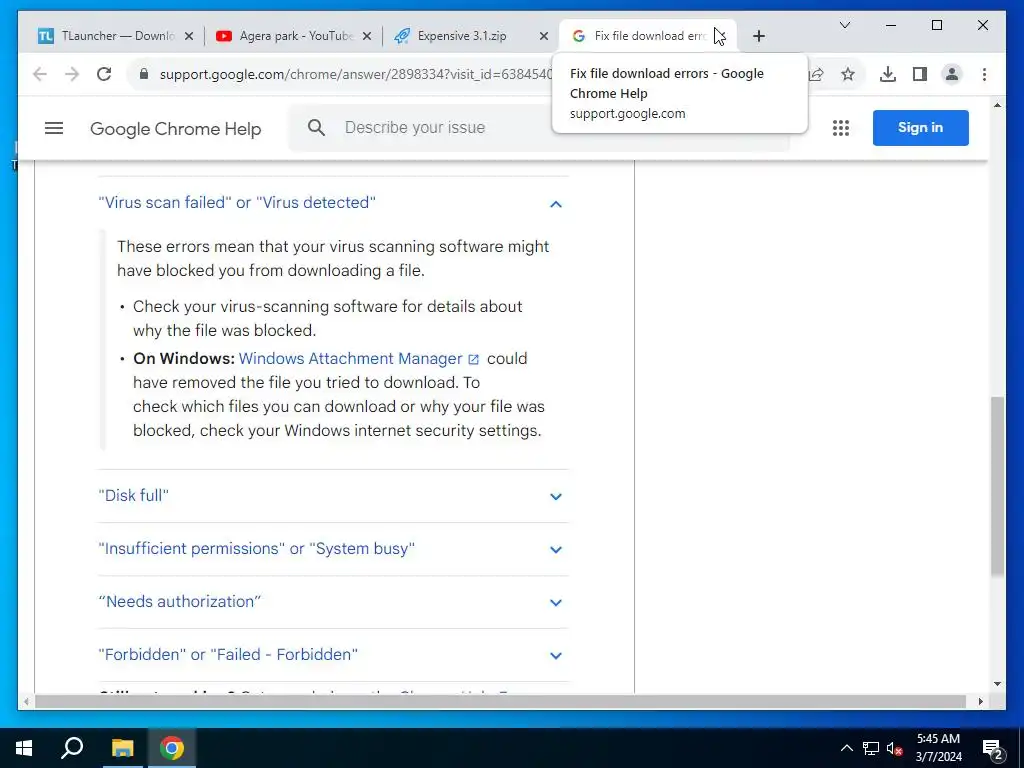
Task: Click the network tray icon
Action: (x=871, y=748)
